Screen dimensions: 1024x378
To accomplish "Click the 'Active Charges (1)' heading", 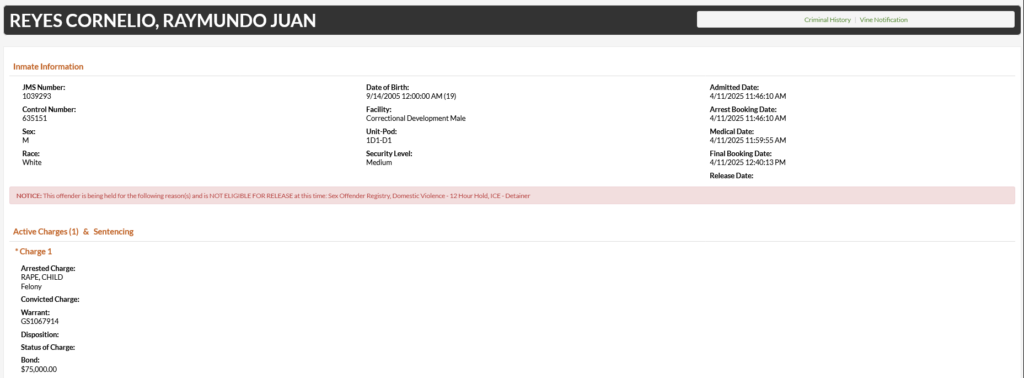I will click(46, 232).
